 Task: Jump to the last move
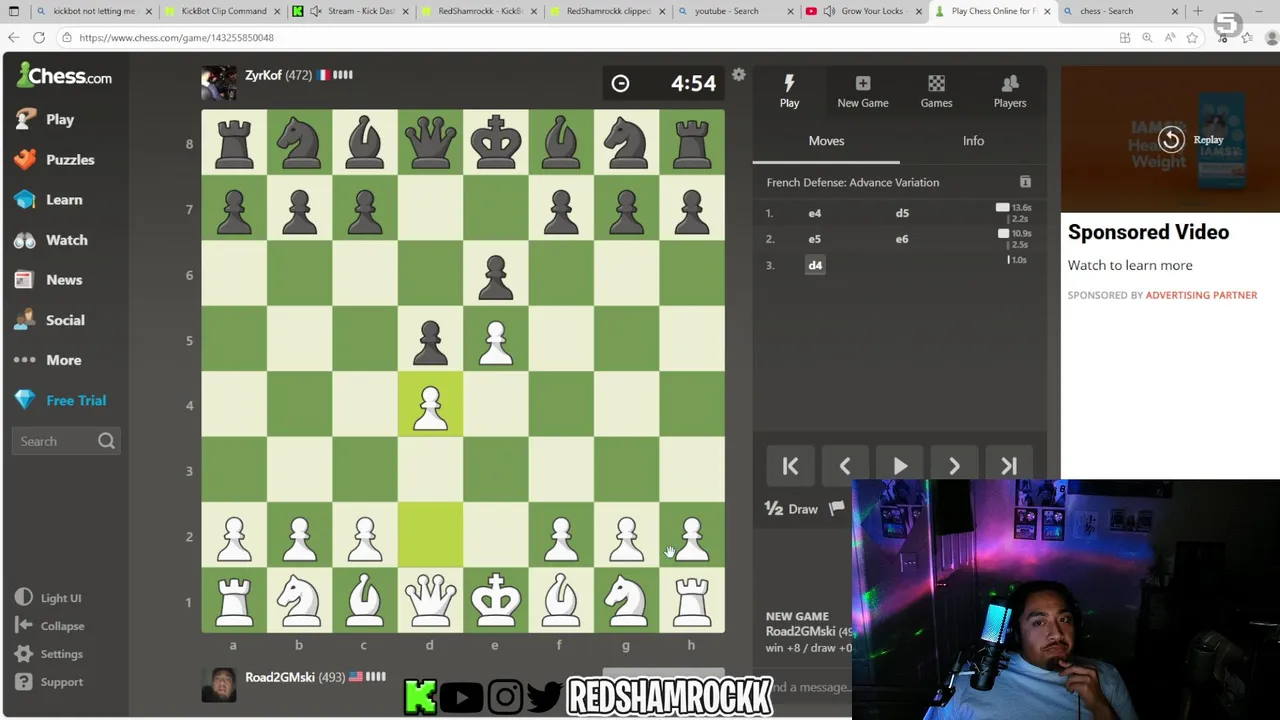pos(1008,466)
